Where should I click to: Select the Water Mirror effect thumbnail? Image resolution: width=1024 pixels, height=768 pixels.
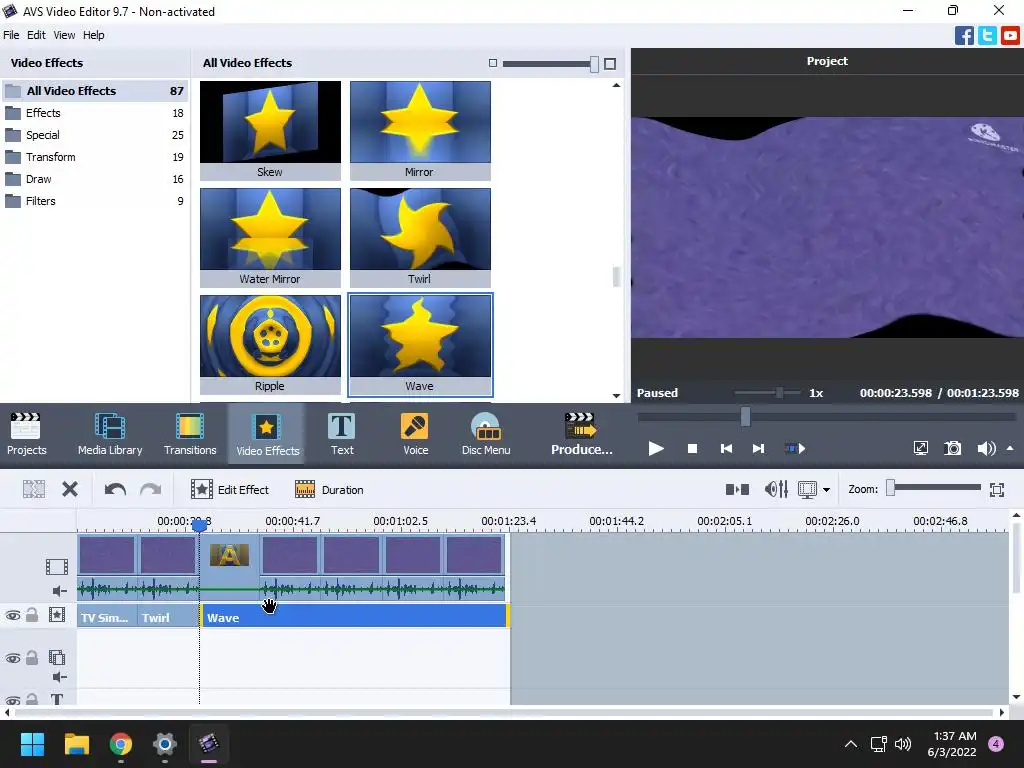pyautogui.click(x=270, y=237)
